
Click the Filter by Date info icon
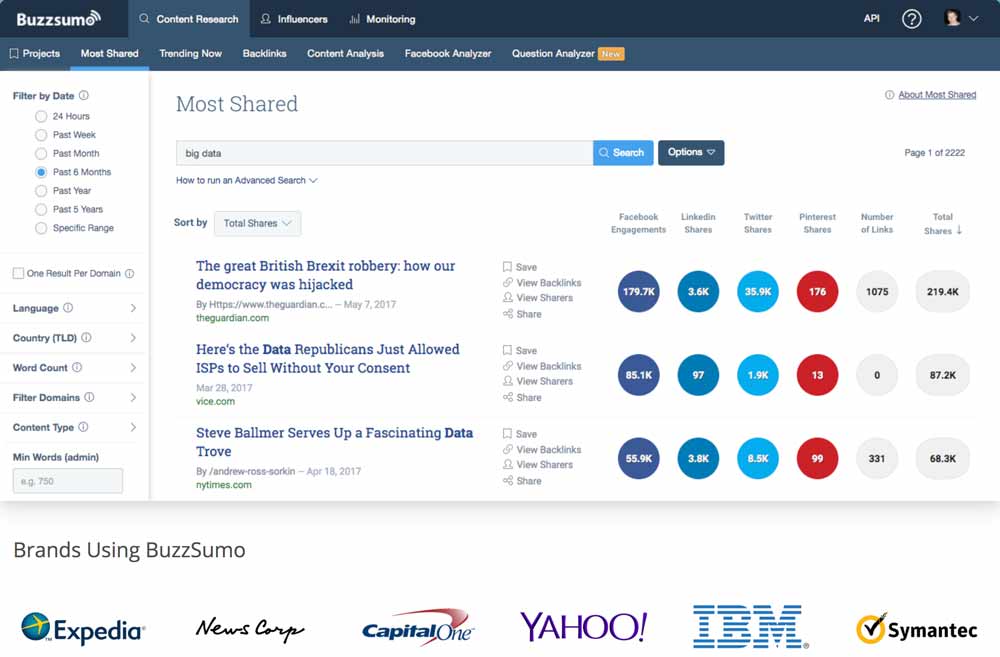tap(84, 96)
